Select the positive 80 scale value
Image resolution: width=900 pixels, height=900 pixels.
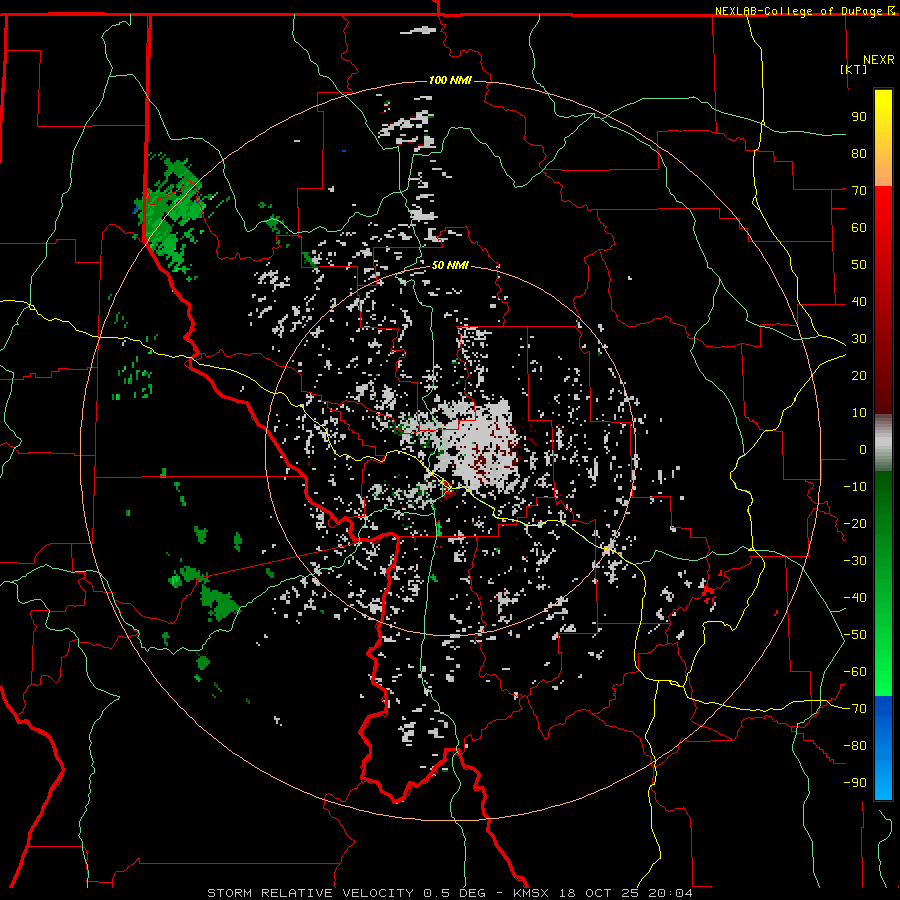coord(859,154)
